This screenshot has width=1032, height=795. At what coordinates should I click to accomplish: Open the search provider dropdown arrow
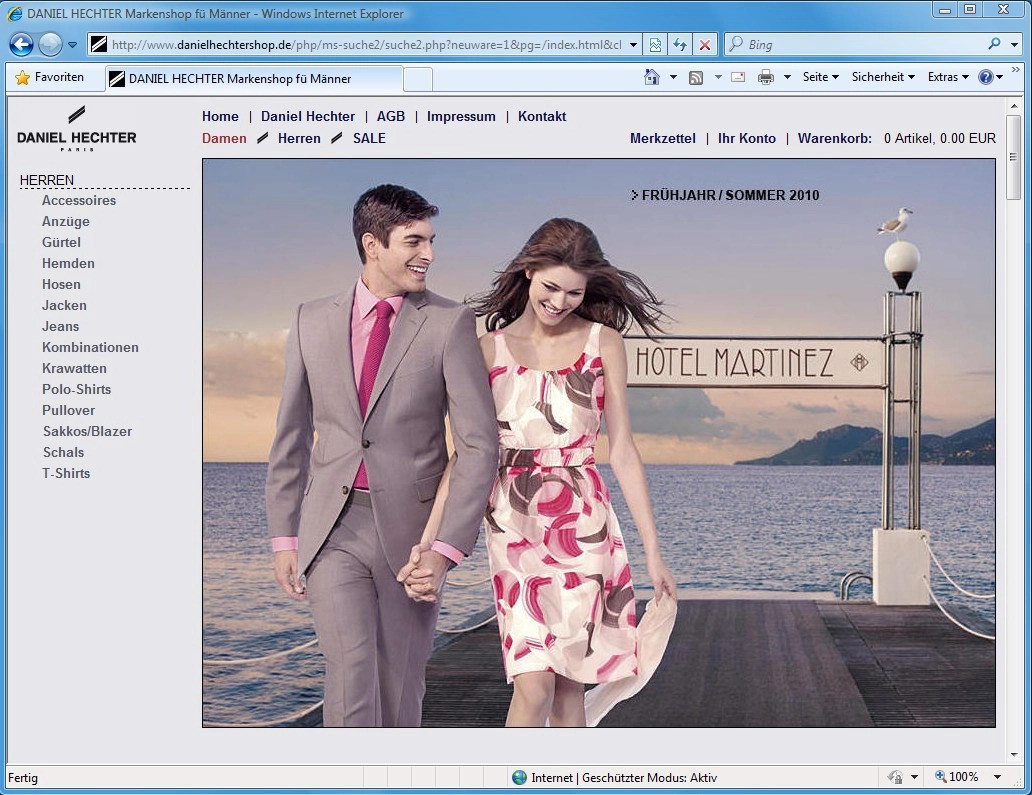click(x=1014, y=45)
